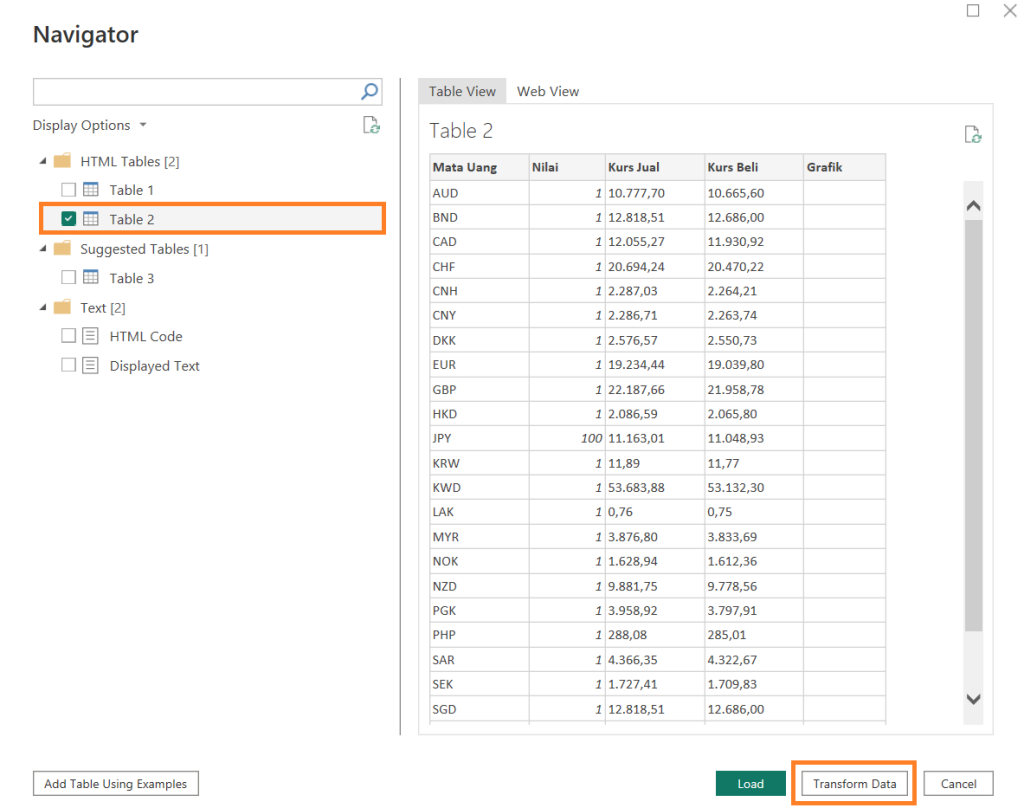This screenshot has width=1024, height=808.
Task: Enable the Table 3 checkbox
Action: (68, 278)
